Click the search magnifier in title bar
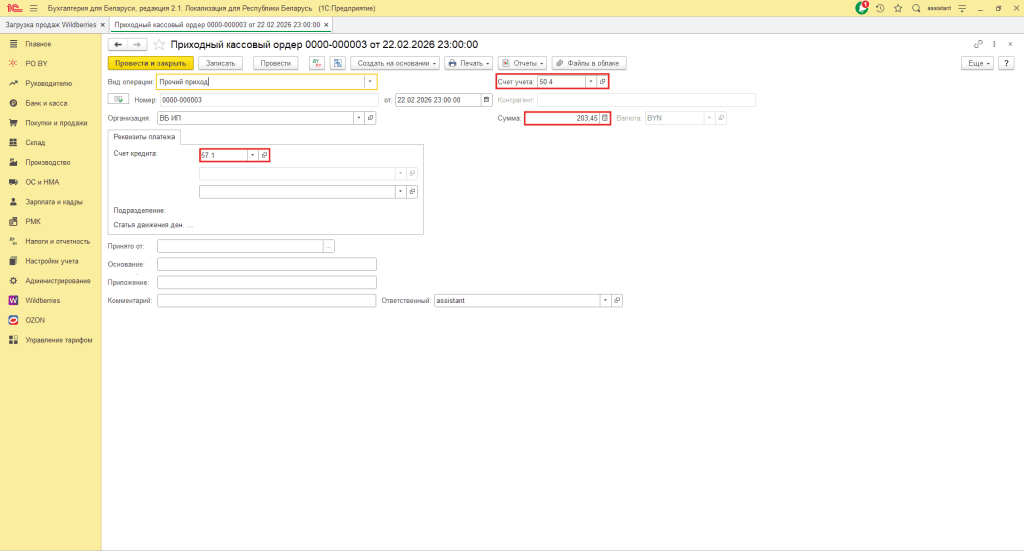This screenshot has width=1024, height=551. [916, 8]
